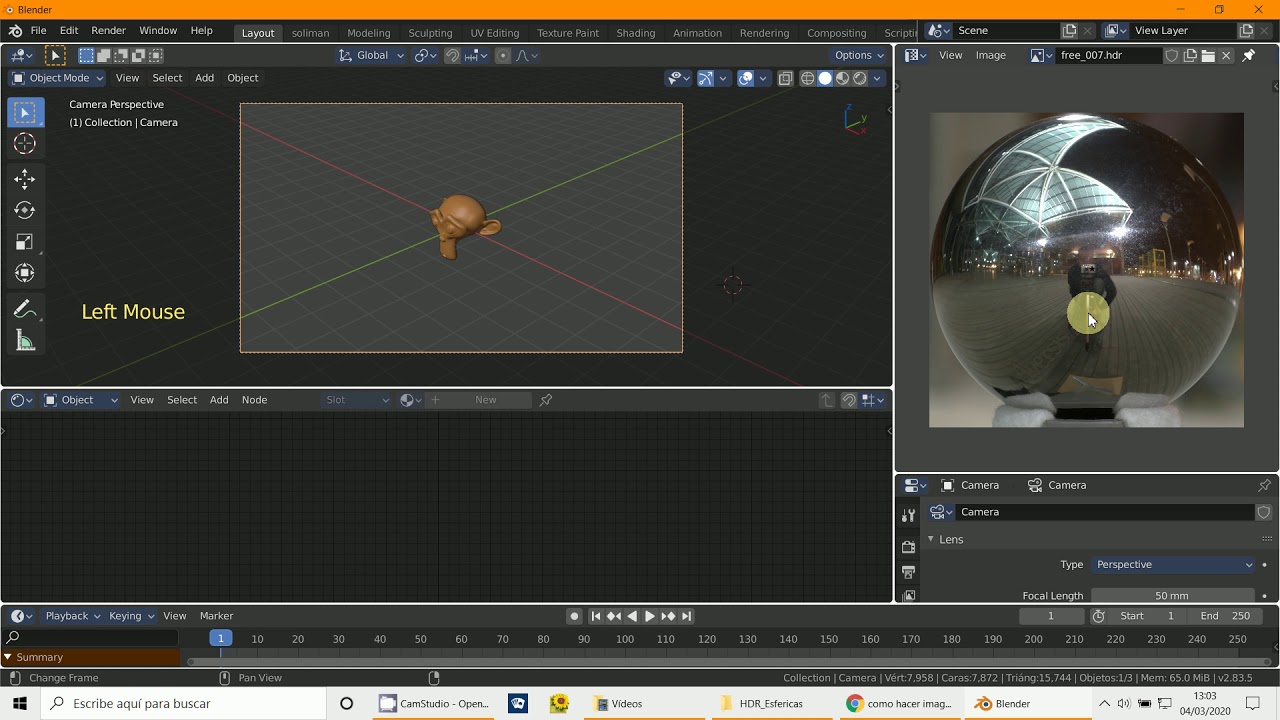Image resolution: width=1280 pixels, height=720 pixels.
Task: Pick the Rotate tool
Action: click(25, 210)
